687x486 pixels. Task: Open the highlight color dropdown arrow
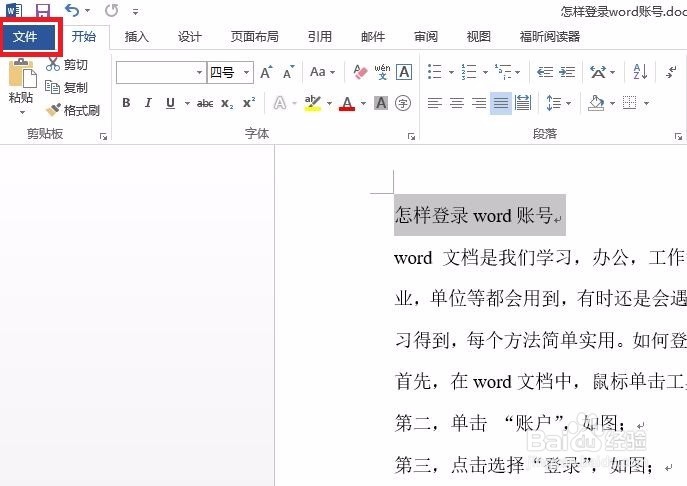tap(329, 103)
